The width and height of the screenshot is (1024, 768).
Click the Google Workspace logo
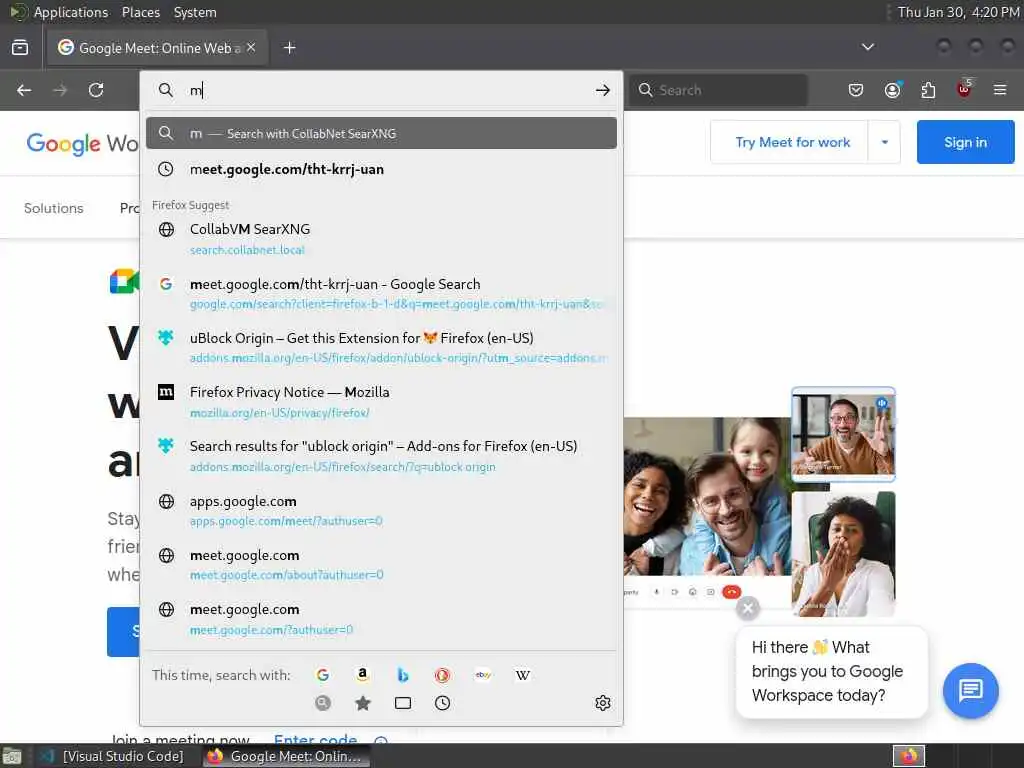coord(82,143)
